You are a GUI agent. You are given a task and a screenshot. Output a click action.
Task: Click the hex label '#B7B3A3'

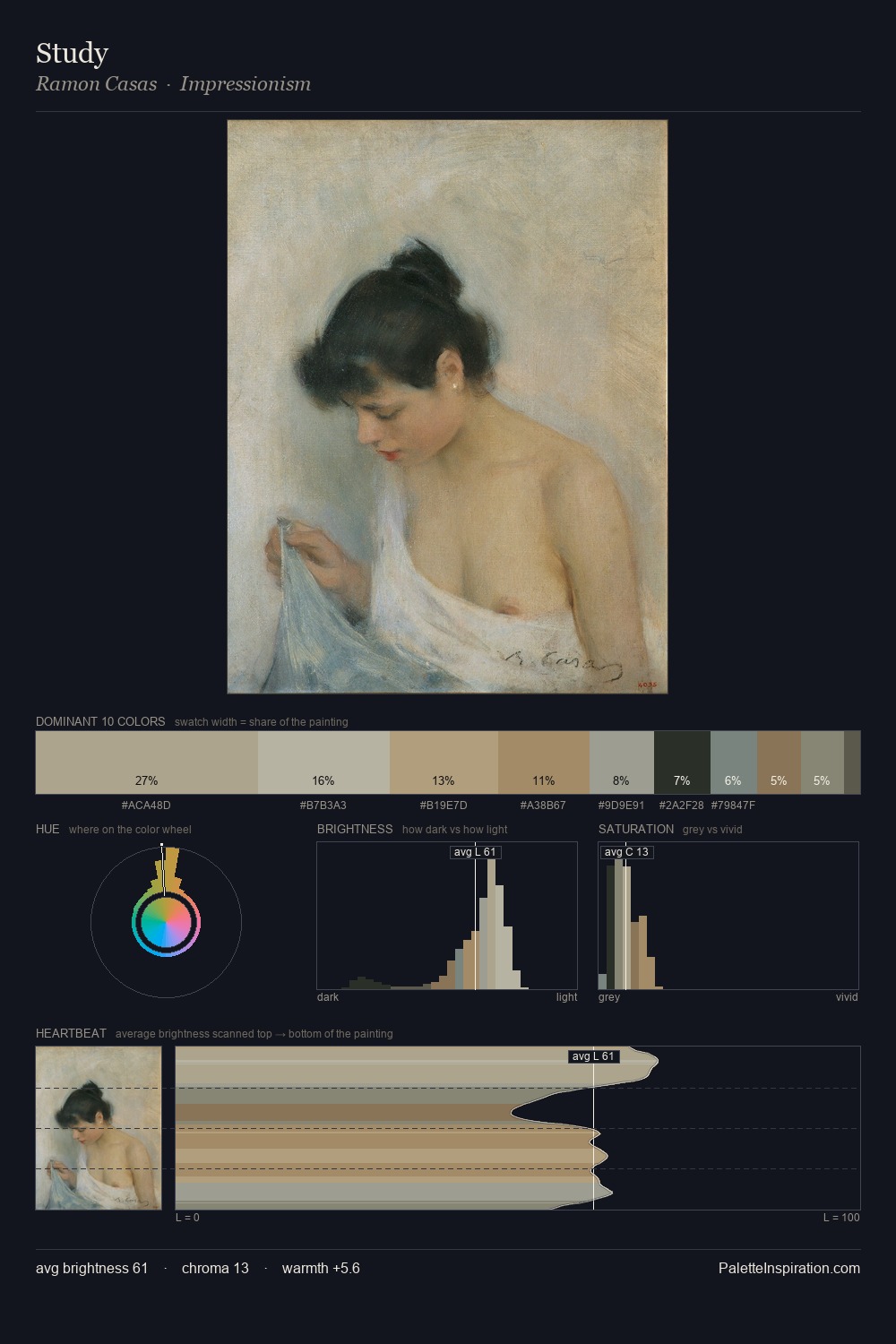(x=323, y=806)
